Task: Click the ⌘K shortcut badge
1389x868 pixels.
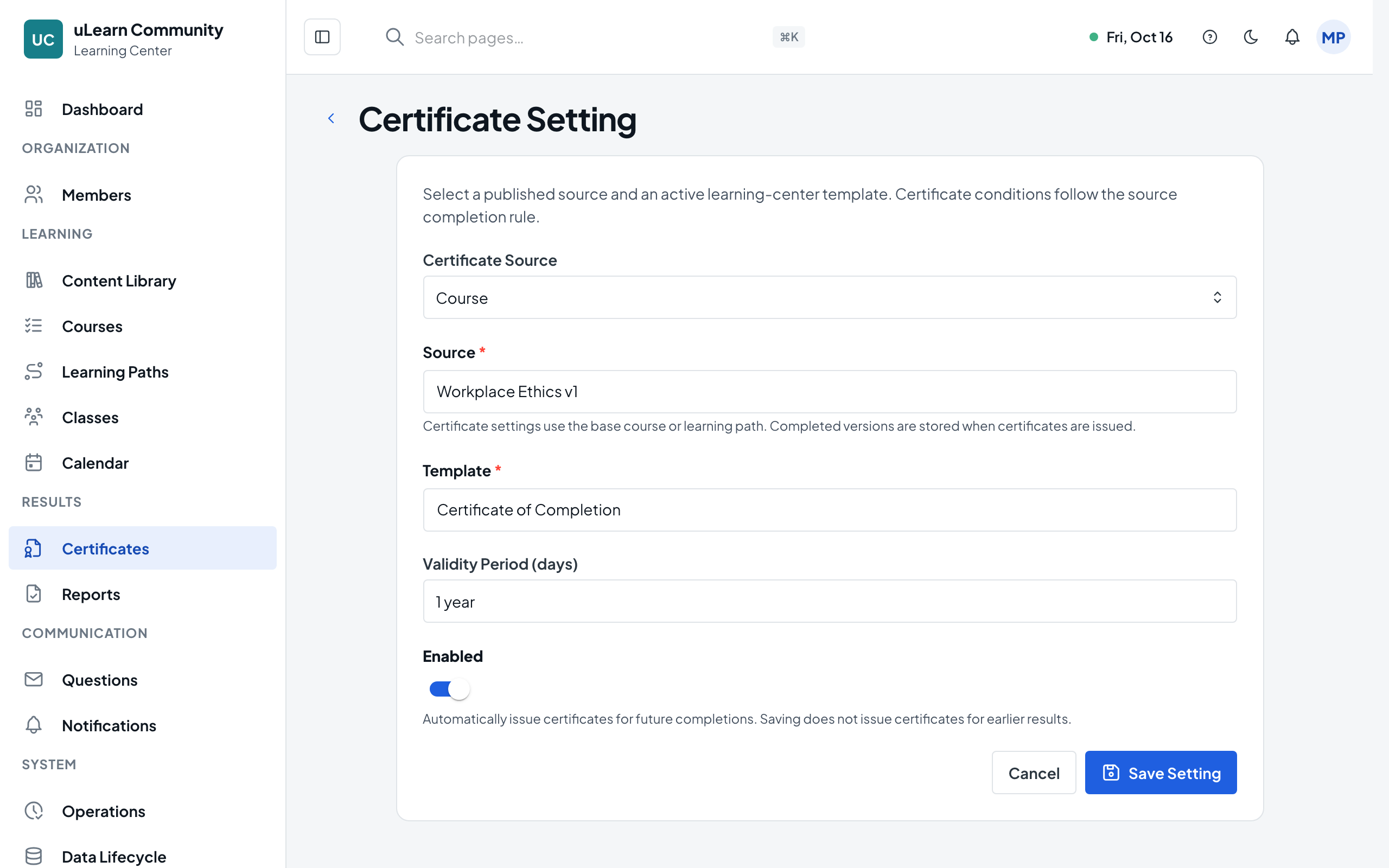Action: [x=788, y=37]
